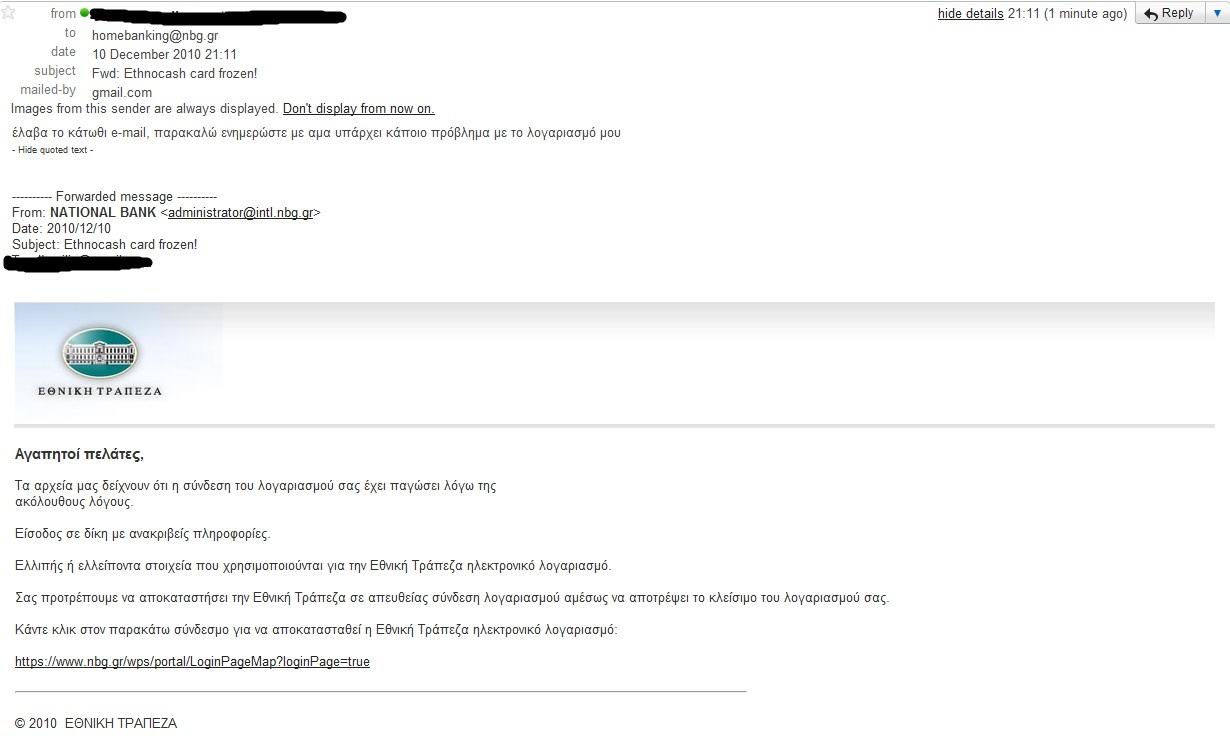This screenshot has width=1230, height=752.
Task: Click the Reply button
Action: (x=1169, y=13)
